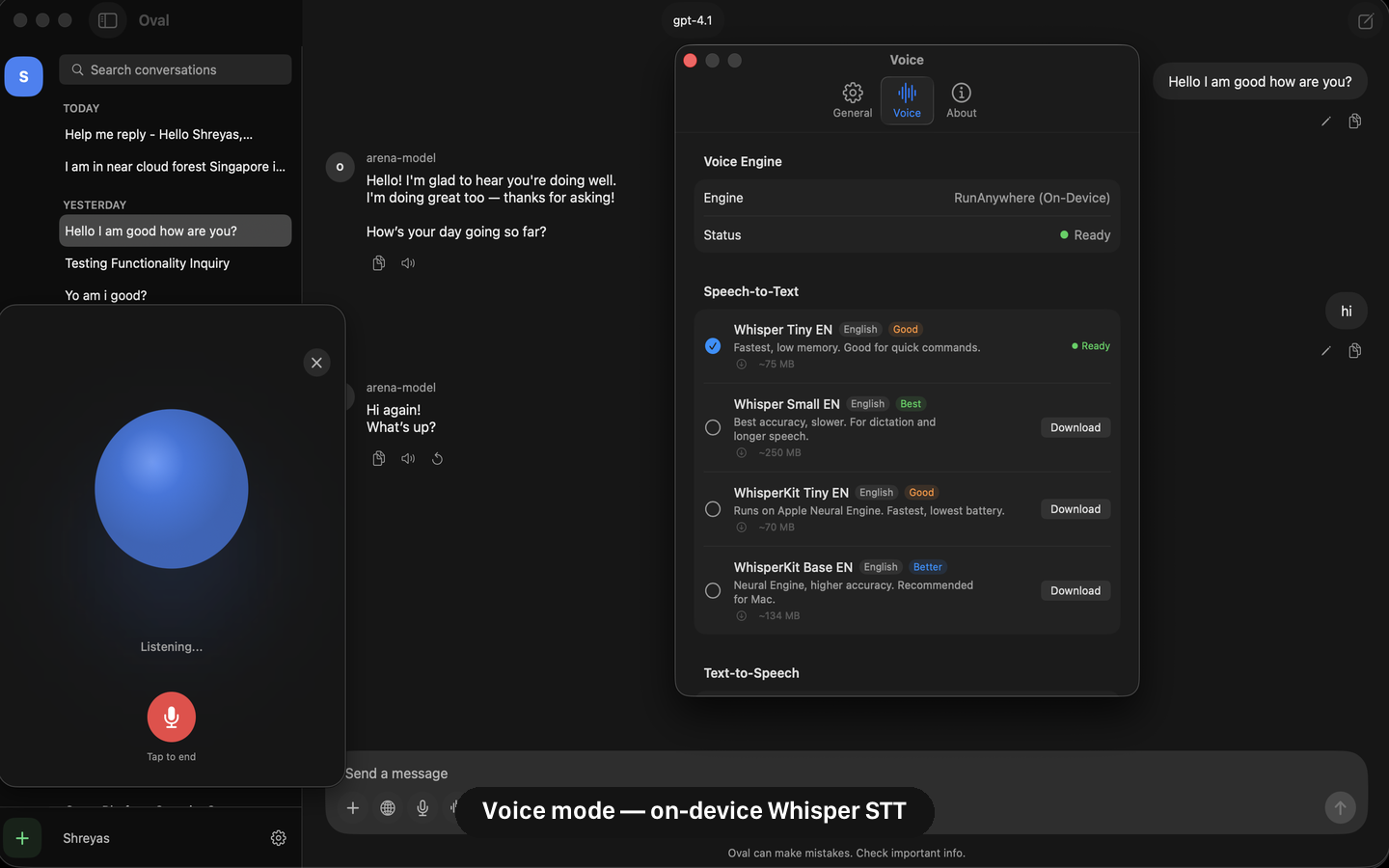Click the blue voice orb
Viewport: 1389px width, 868px height.
click(172, 489)
